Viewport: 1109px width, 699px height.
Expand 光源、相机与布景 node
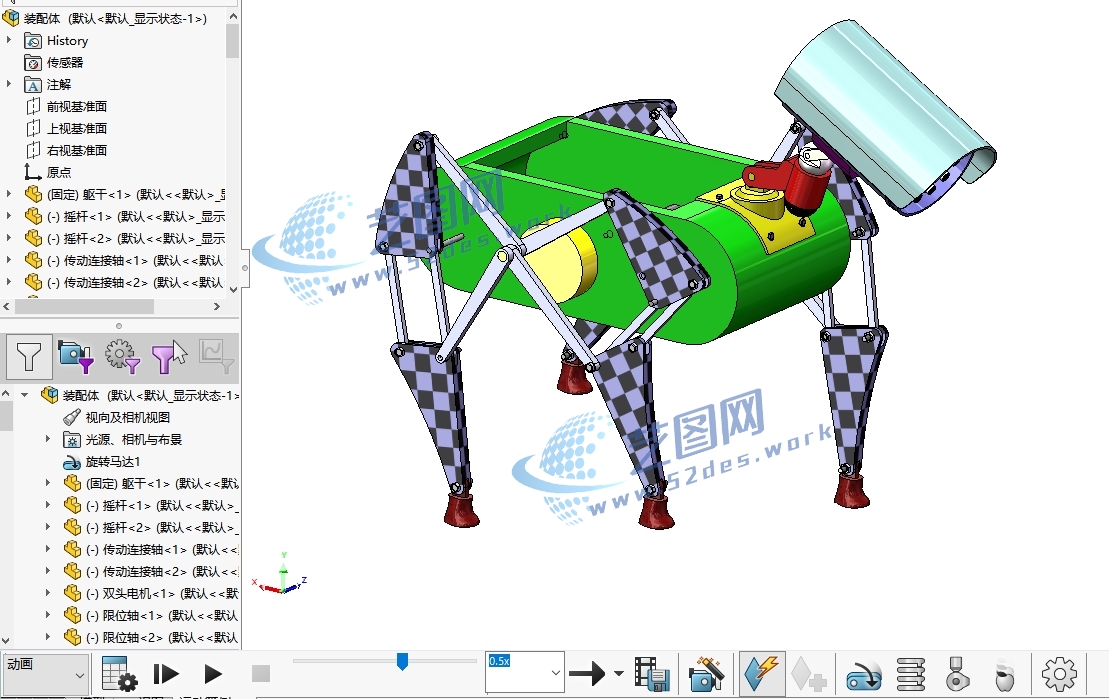pyautogui.click(x=48, y=439)
